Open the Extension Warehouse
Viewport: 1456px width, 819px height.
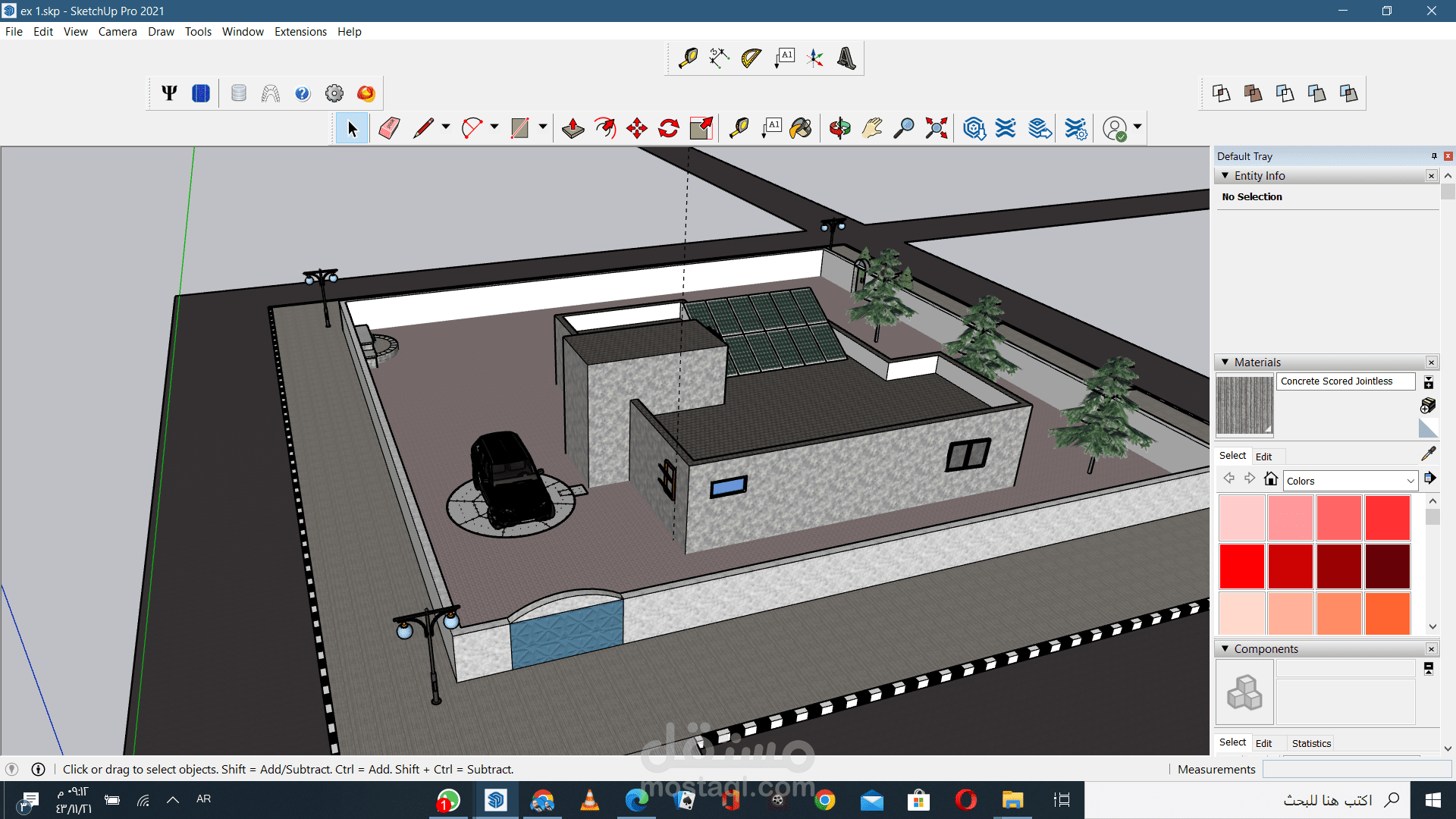[x=1006, y=128]
